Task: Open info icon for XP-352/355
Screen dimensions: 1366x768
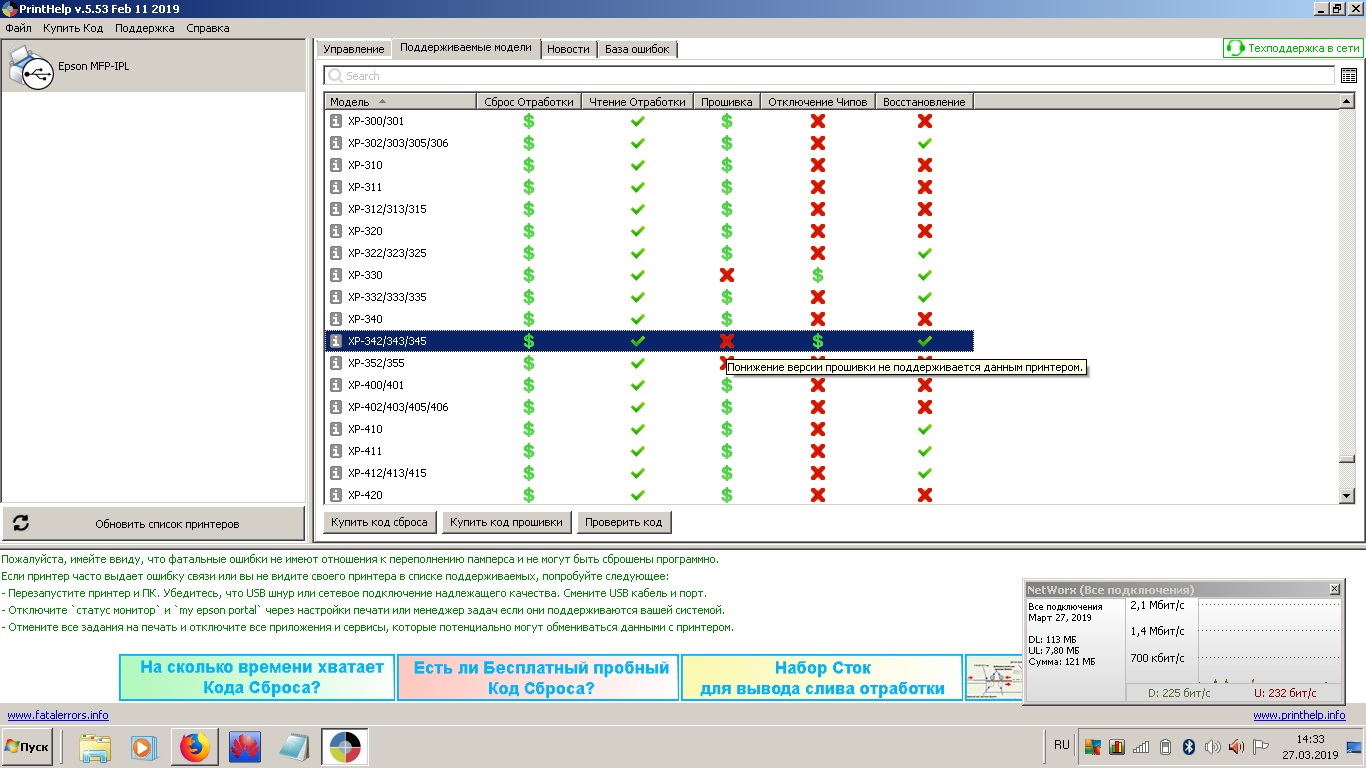Action: click(x=336, y=363)
